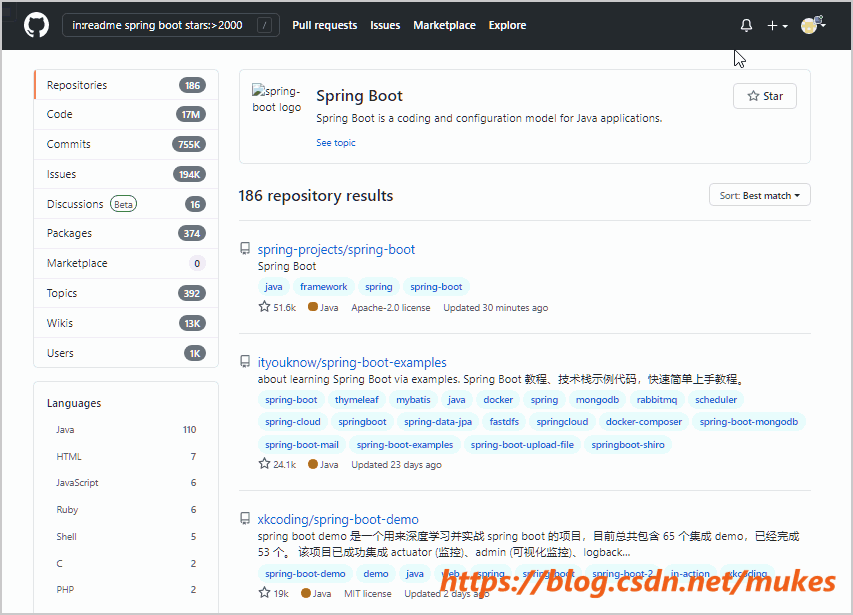853x615 pixels.
Task: Filter results by Java language
Action: tap(126, 430)
